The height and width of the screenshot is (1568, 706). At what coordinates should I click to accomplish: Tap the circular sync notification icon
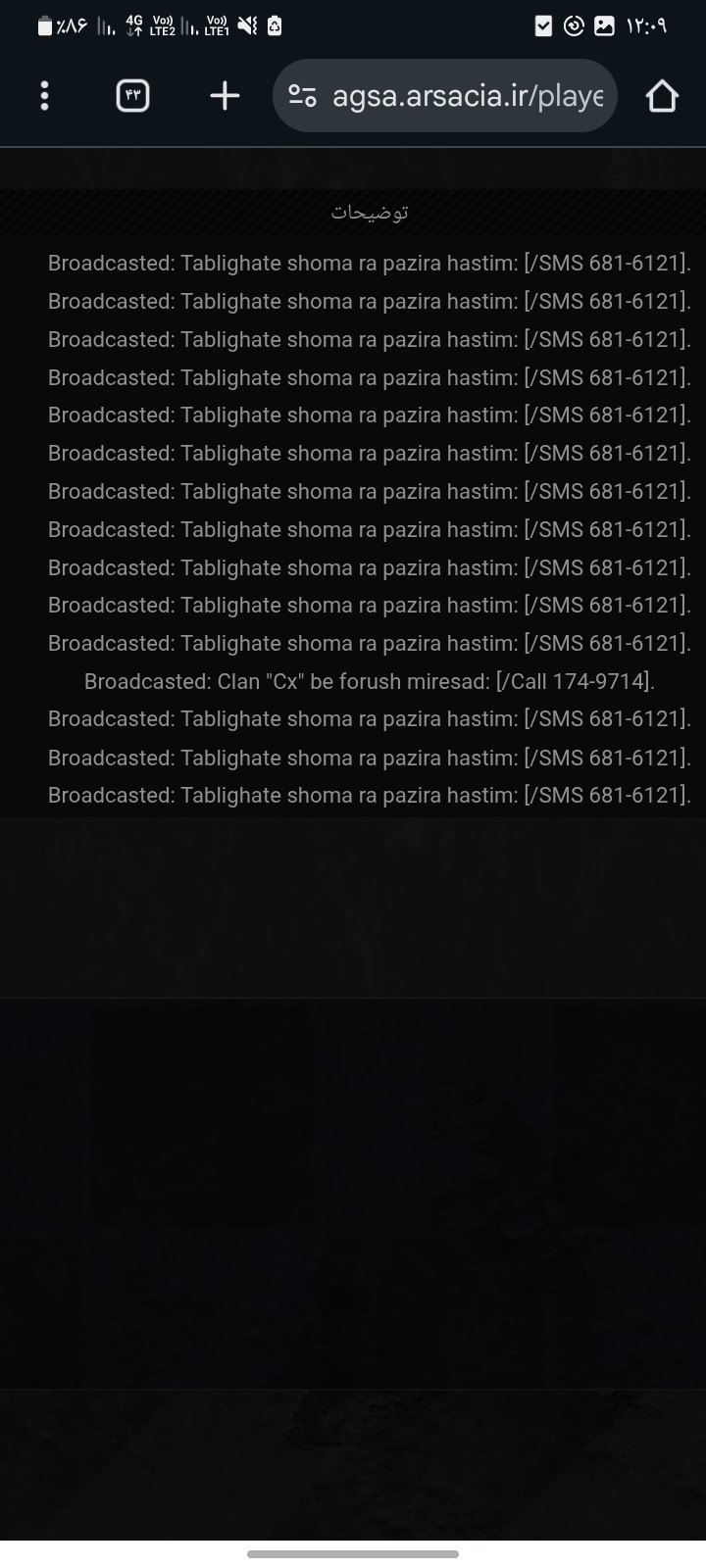(575, 26)
